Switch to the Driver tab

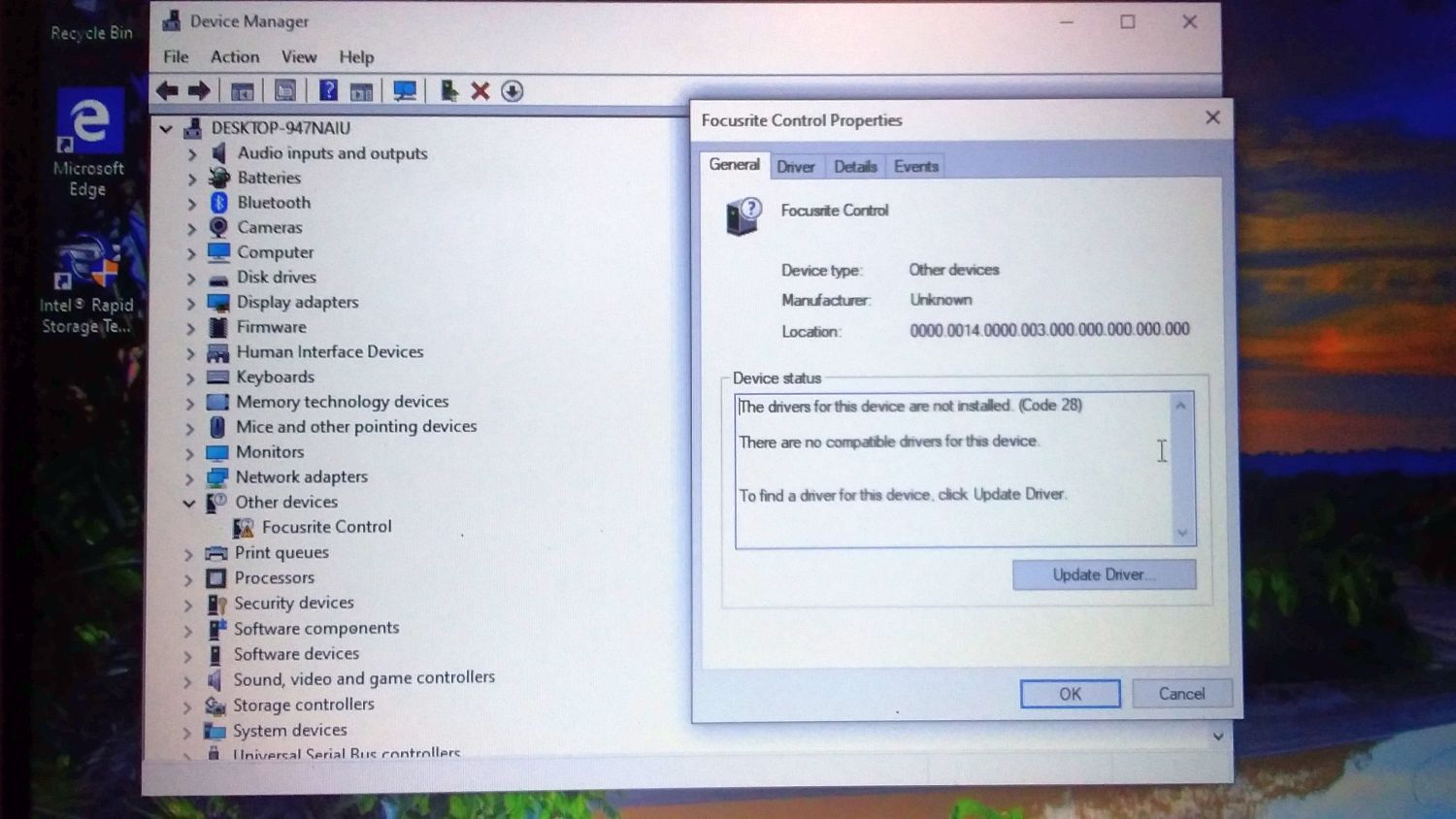795,167
